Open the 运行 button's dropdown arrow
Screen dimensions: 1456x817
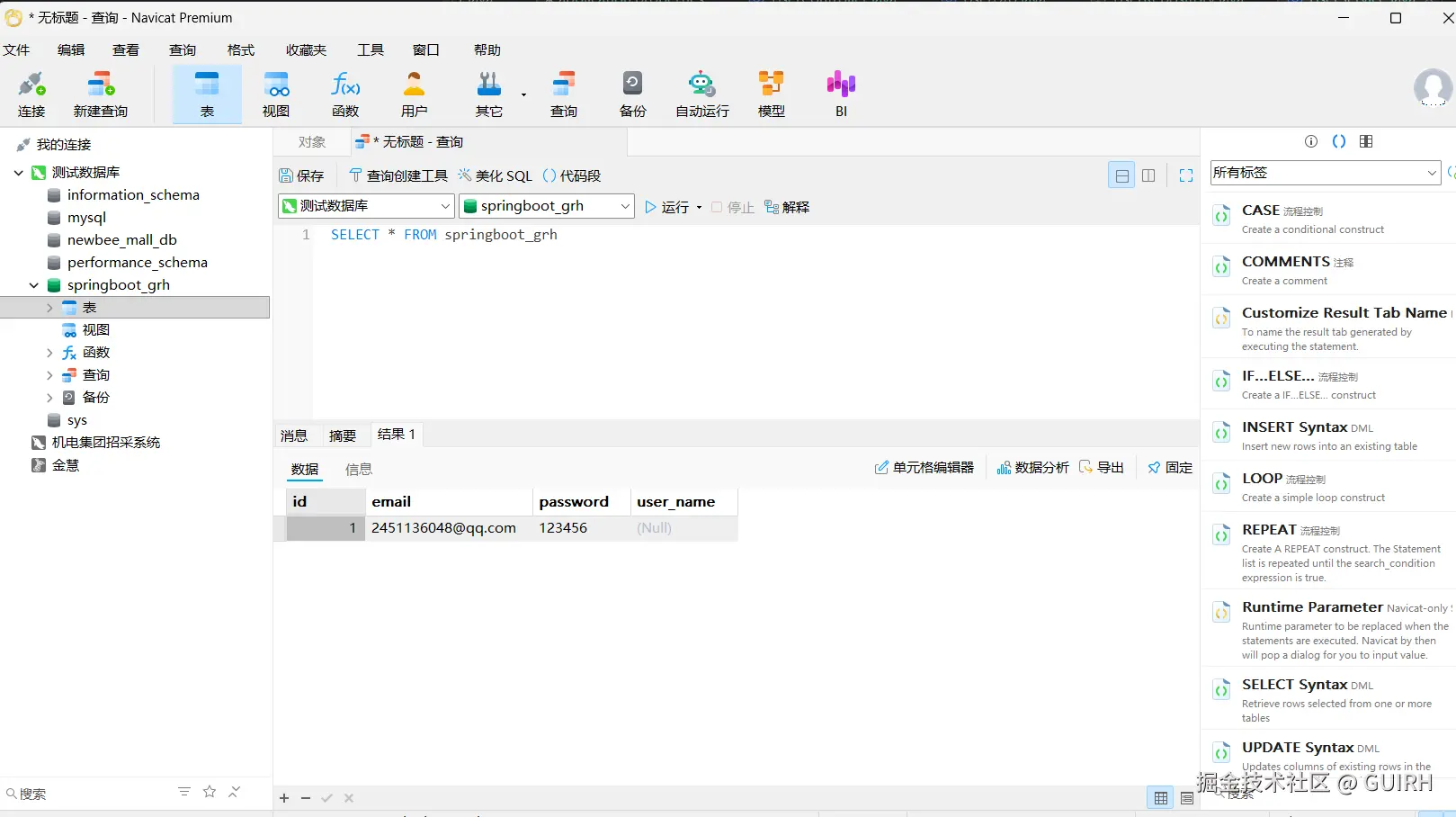699,208
